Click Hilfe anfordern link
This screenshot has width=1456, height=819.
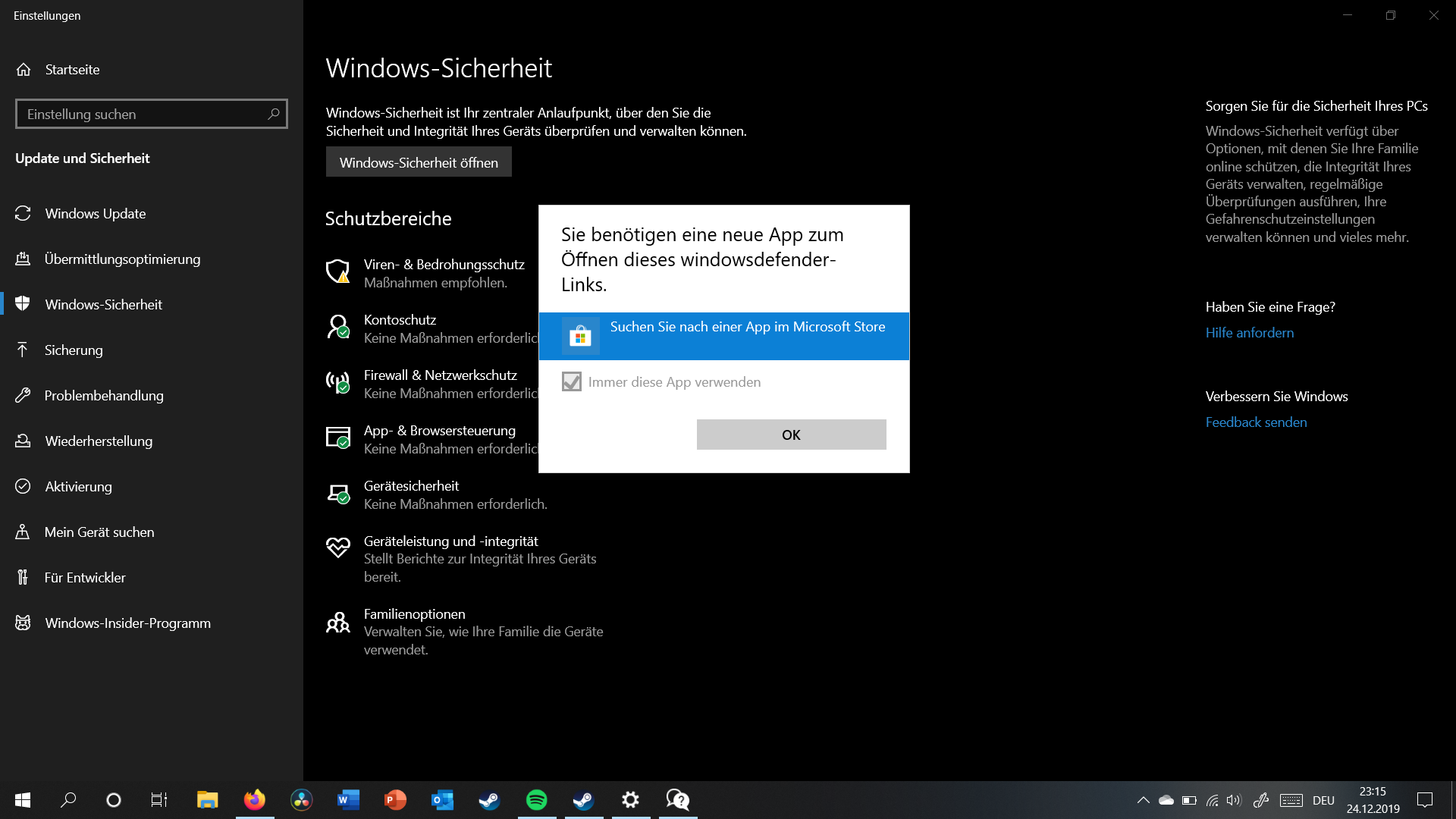click(1250, 332)
